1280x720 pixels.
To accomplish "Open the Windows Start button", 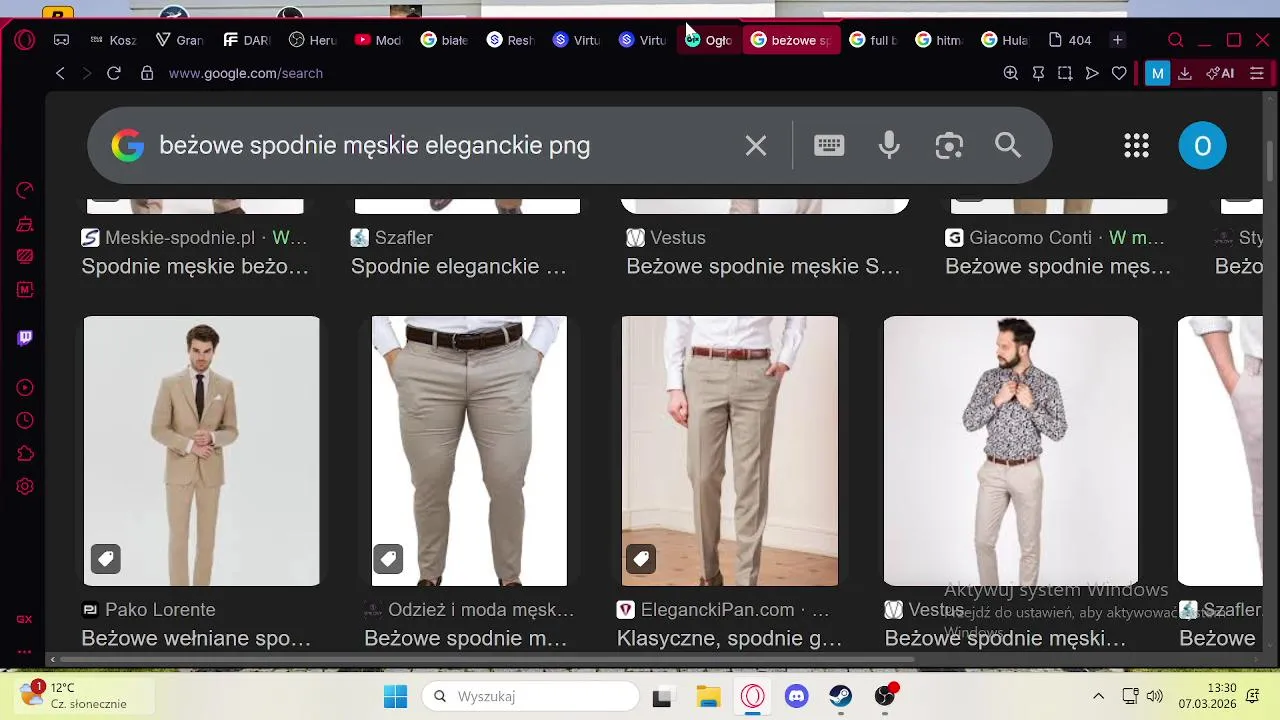I will click(395, 696).
